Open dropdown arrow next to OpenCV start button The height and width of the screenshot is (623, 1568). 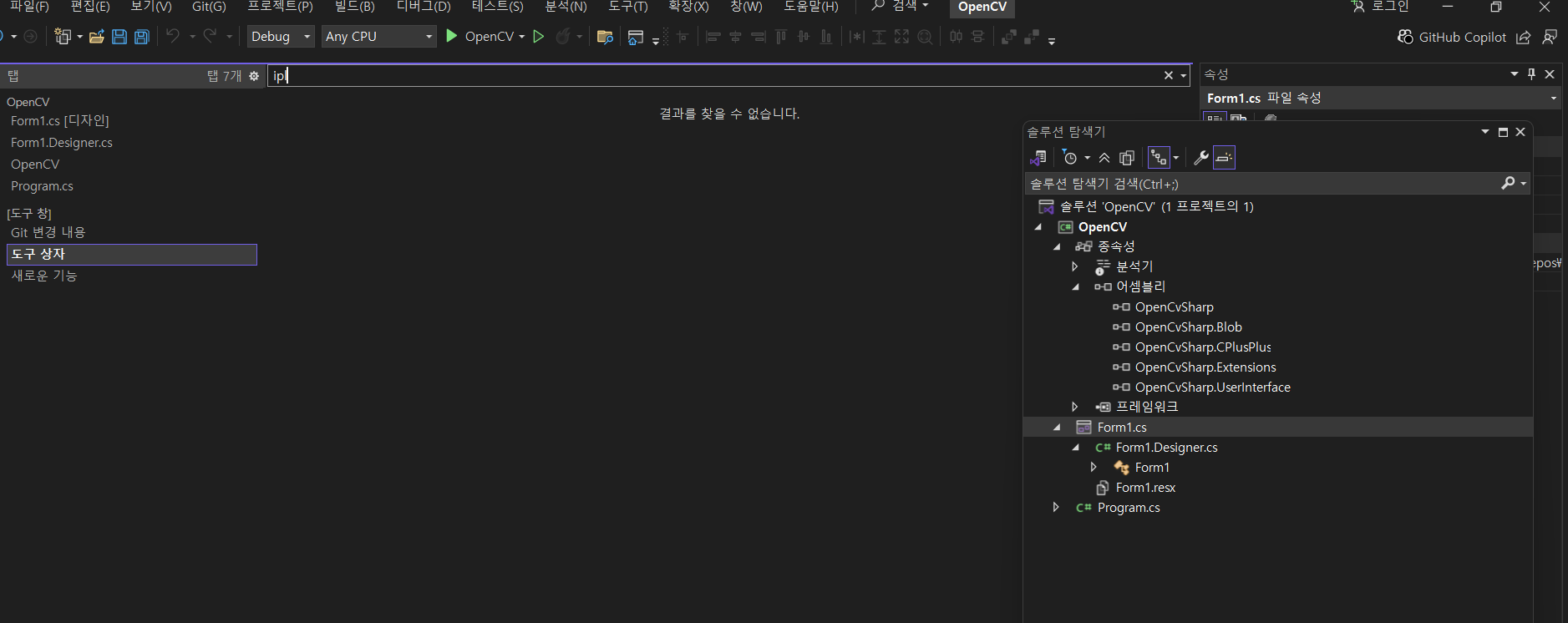pos(522,37)
